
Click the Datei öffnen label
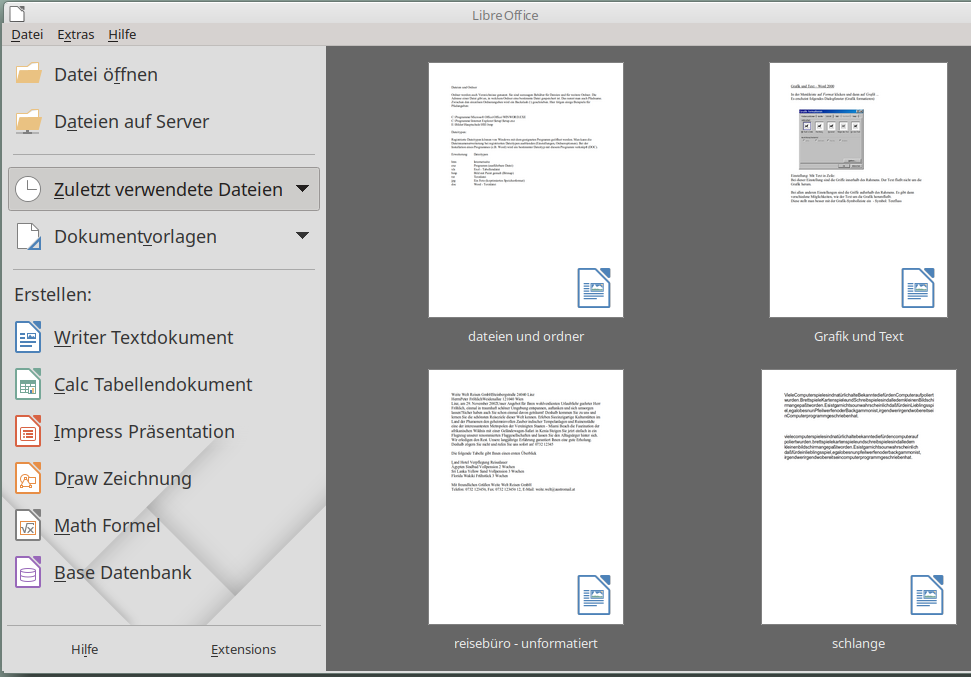coord(106,74)
